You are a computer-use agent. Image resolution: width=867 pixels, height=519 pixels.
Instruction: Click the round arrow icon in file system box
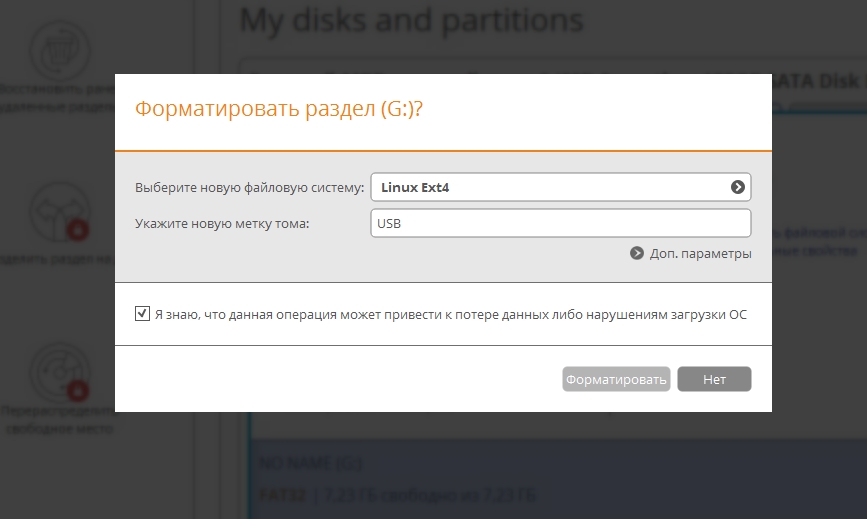coord(737,187)
